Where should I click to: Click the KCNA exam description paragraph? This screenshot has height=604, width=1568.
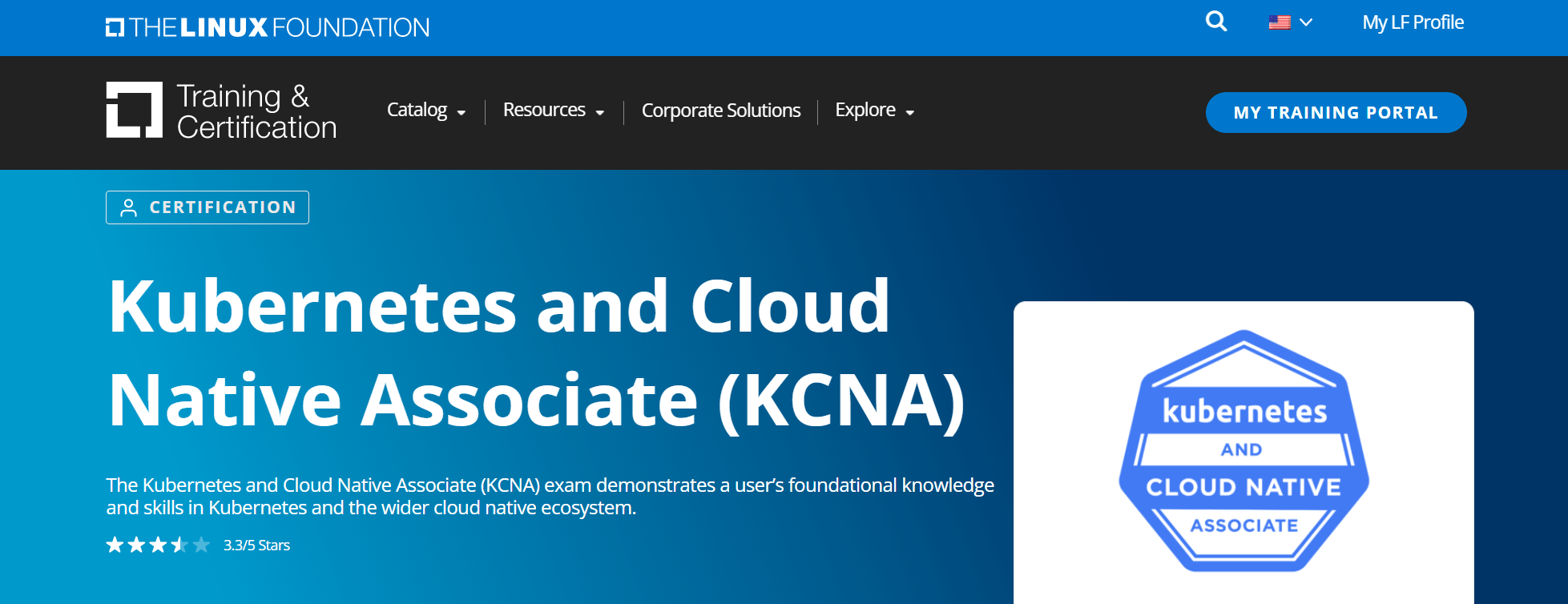tap(550, 497)
